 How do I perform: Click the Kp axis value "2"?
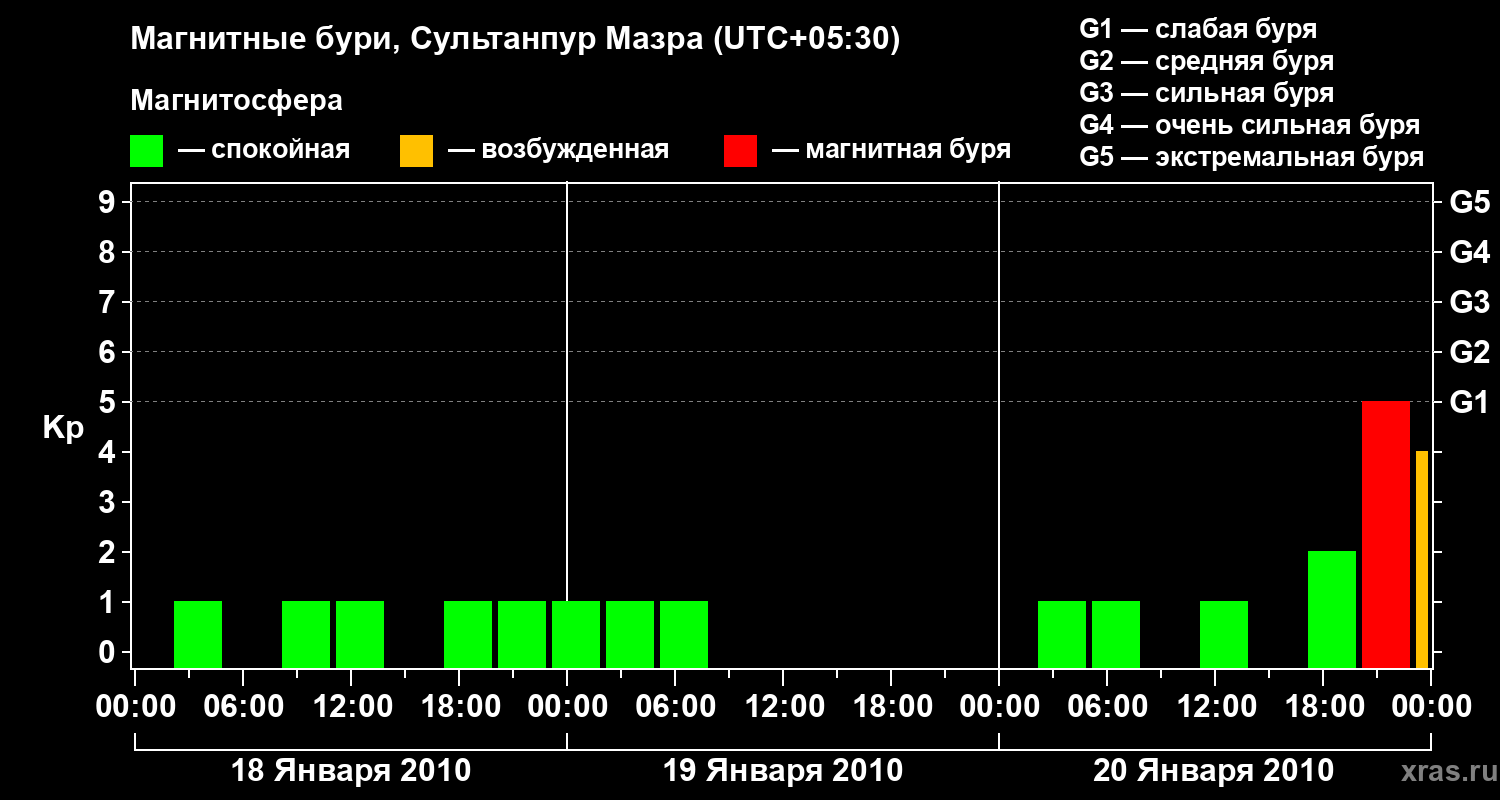(109, 552)
